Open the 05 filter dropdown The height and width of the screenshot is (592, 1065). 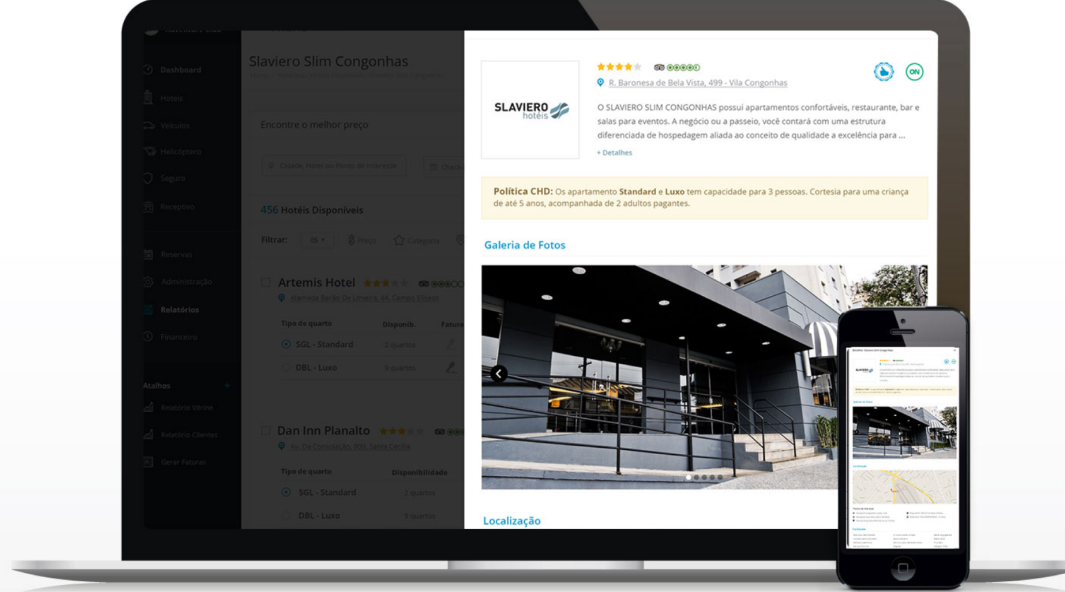(x=316, y=240)
